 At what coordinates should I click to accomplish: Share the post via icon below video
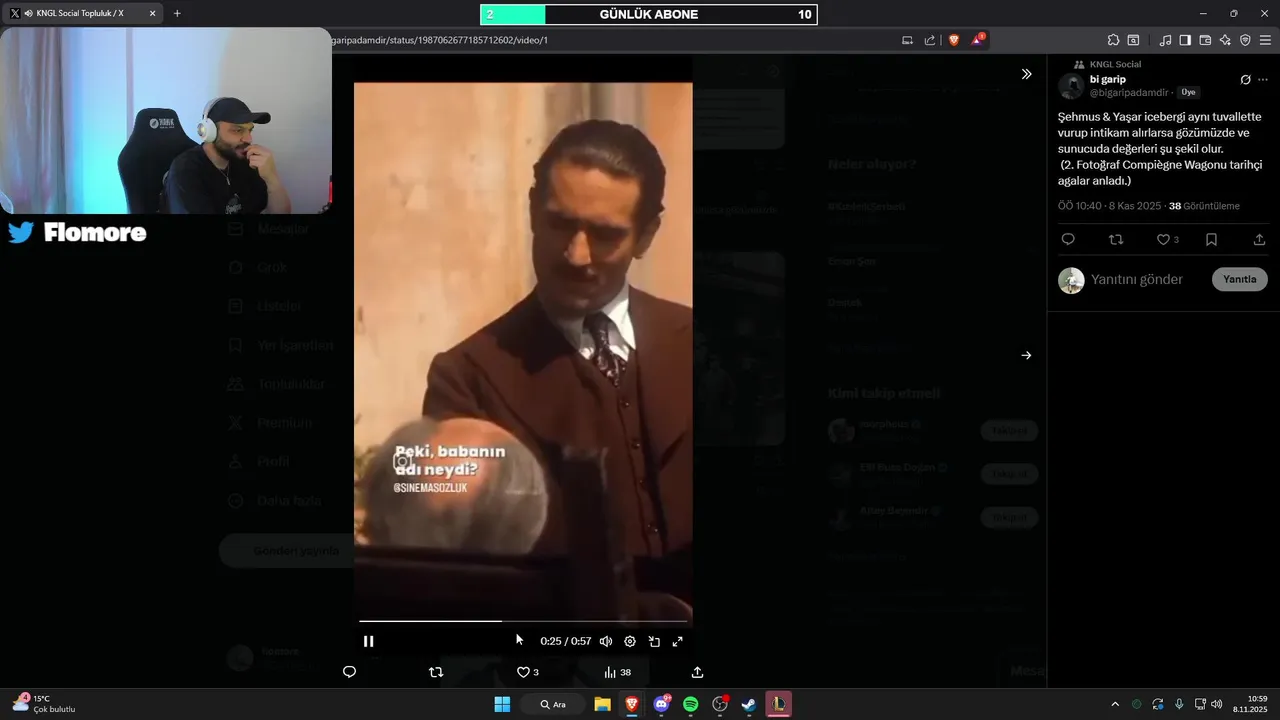pyautogui.click(x=698, y=672)
